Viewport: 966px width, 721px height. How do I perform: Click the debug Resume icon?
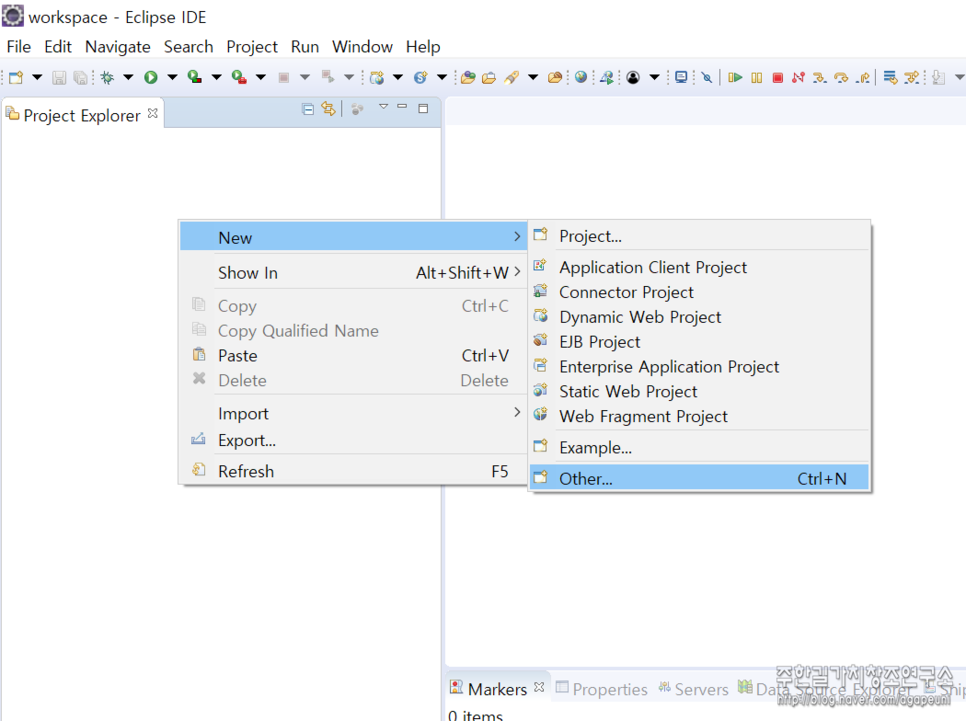(735, 77)
